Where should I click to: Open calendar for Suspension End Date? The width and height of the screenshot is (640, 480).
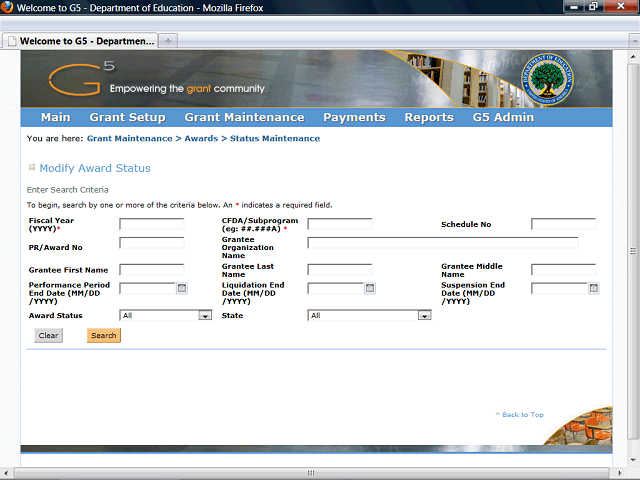tap(594, 288)
